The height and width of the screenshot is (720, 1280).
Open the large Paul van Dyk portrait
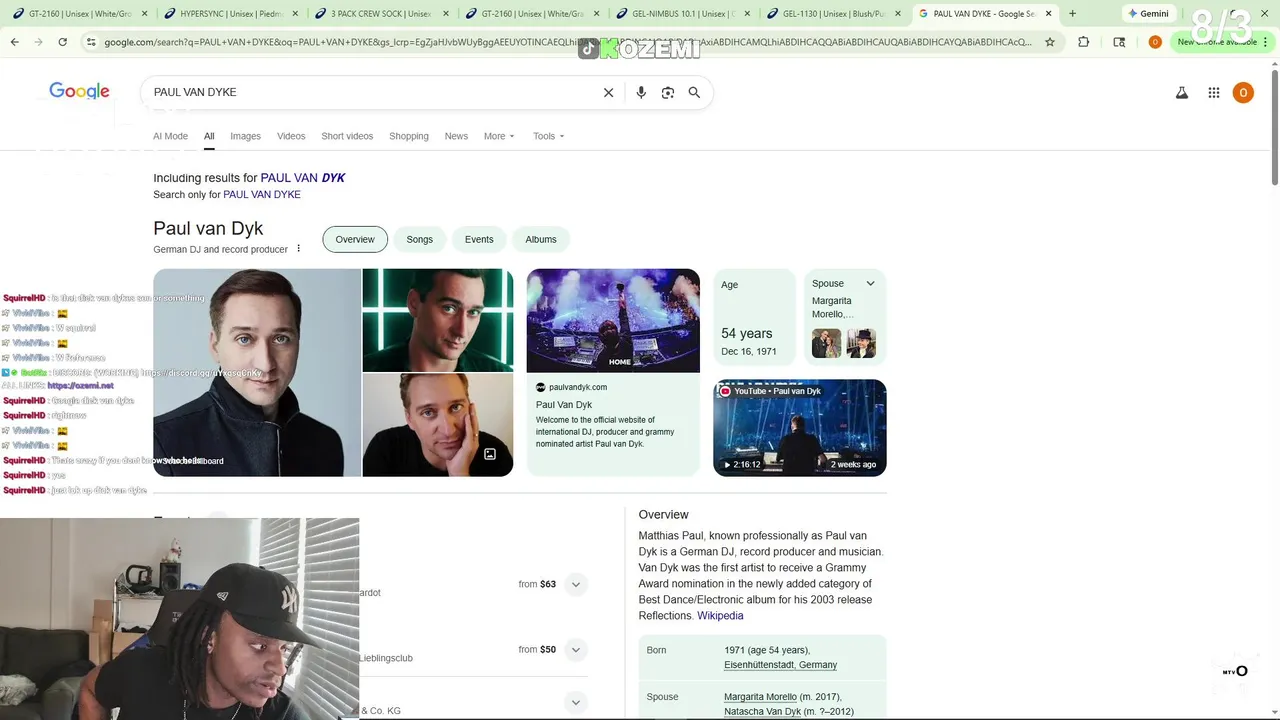pos(257,372)
